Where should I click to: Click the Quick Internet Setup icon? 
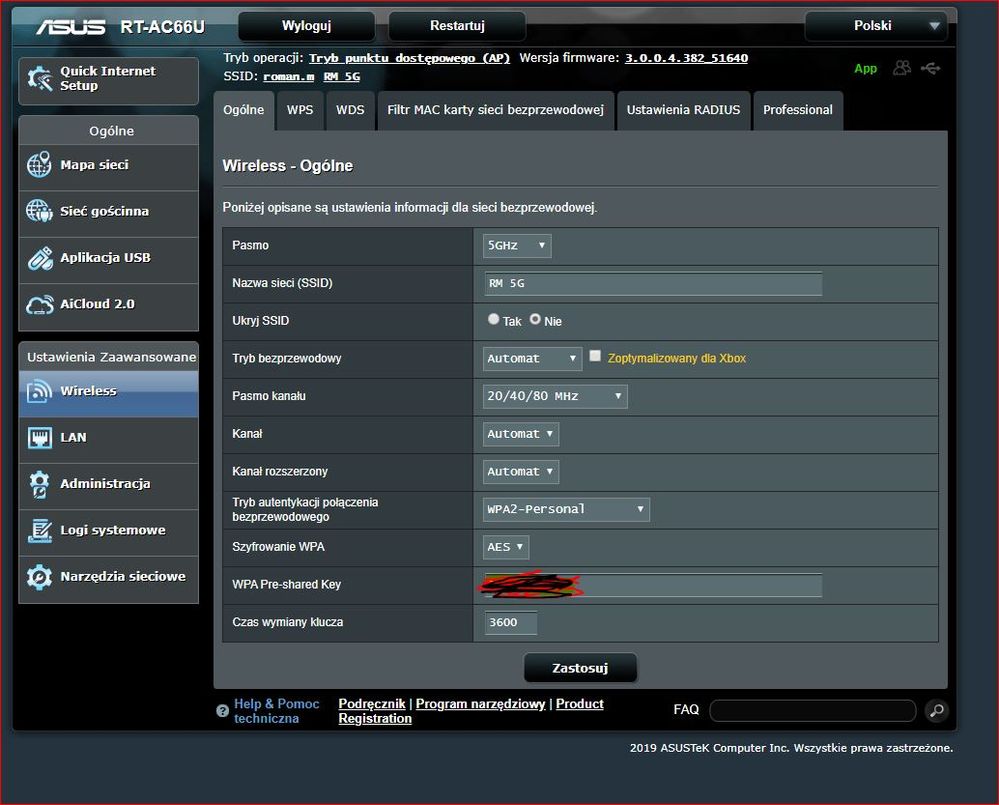click(39, 79)
